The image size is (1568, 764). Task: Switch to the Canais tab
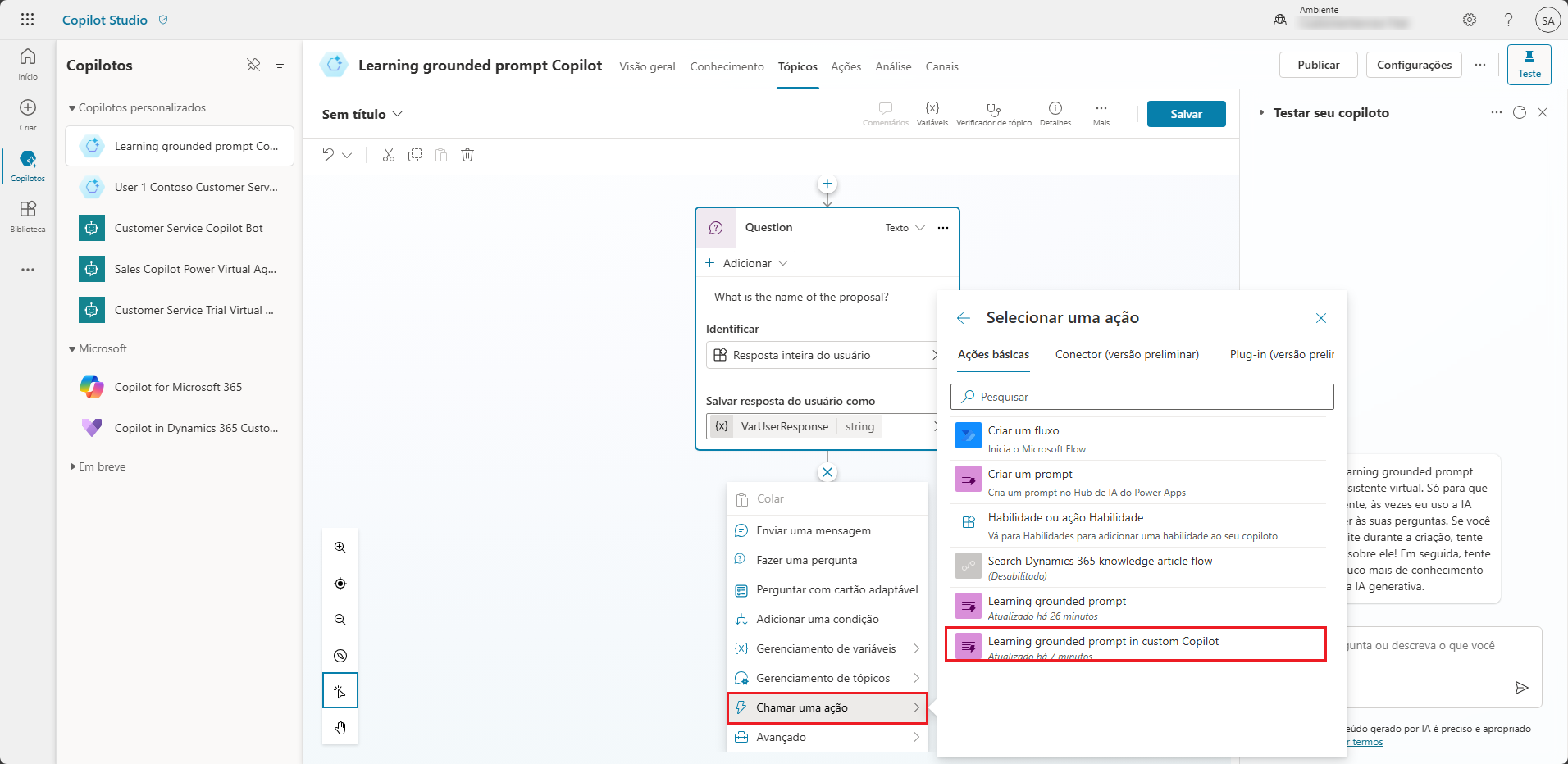[941, 66]
